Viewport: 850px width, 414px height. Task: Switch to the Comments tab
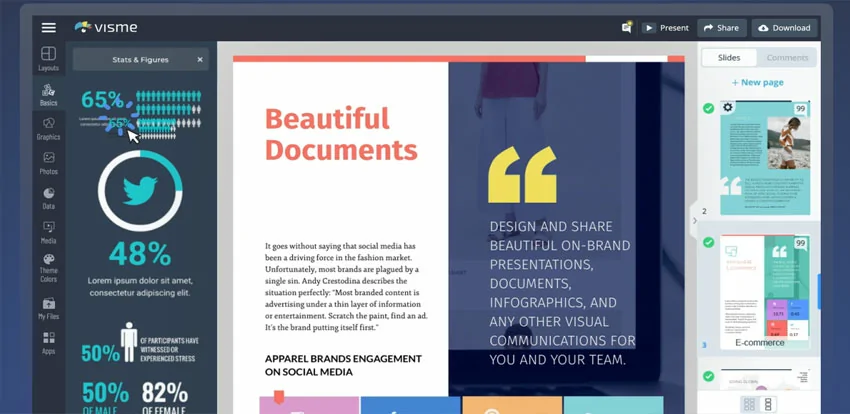787,58
